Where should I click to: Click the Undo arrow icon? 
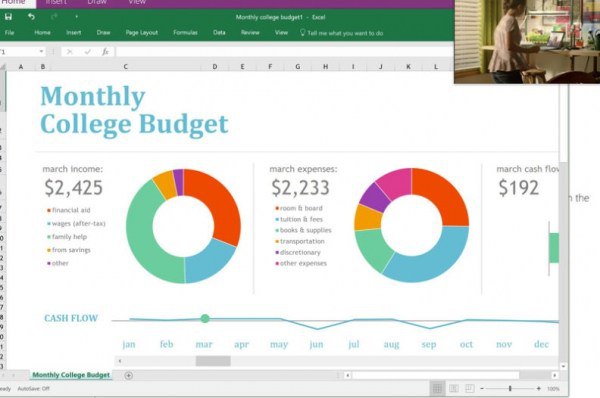coord(31,16)
